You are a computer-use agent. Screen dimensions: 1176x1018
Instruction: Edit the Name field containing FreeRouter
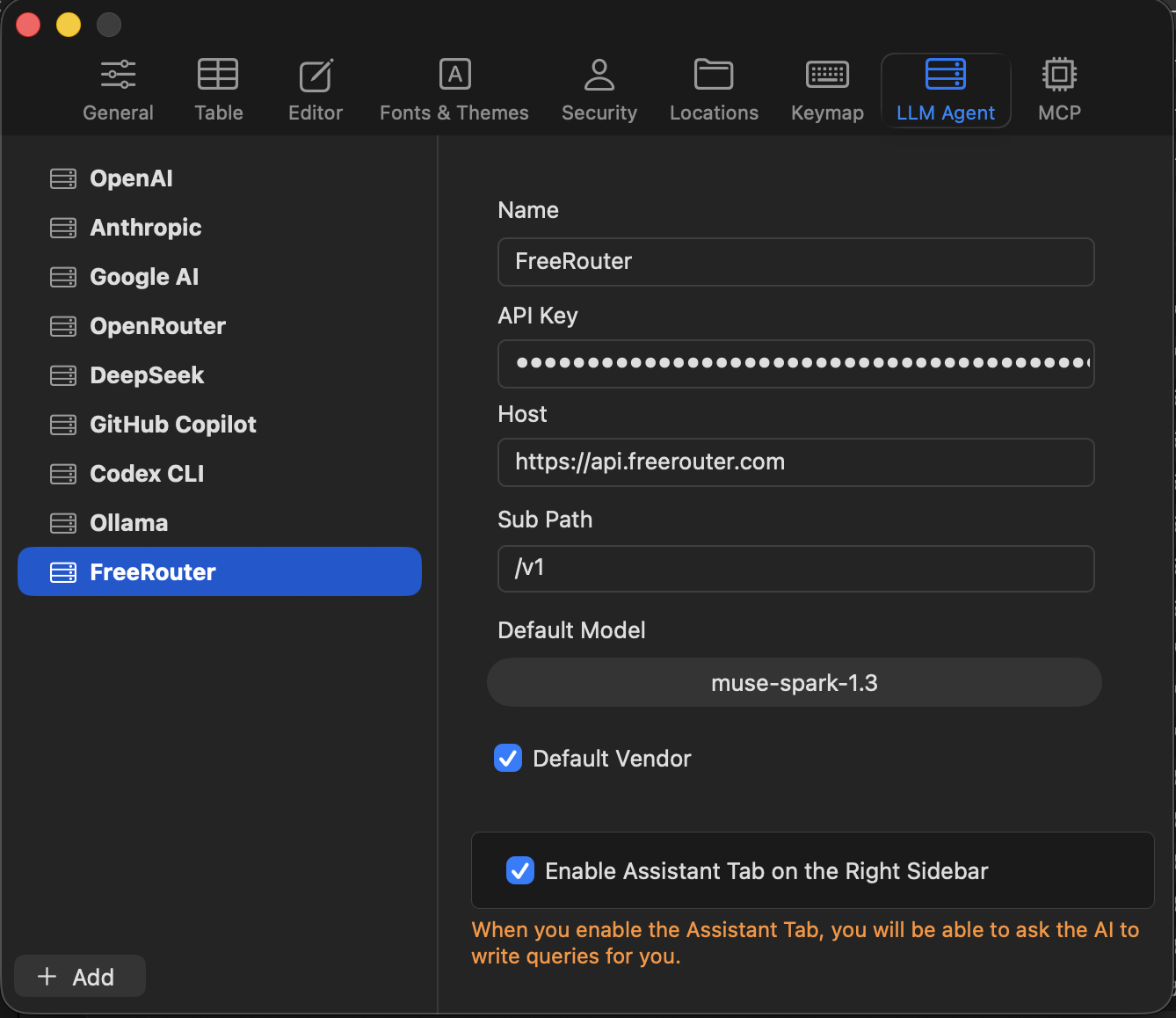tap(795, 262)
